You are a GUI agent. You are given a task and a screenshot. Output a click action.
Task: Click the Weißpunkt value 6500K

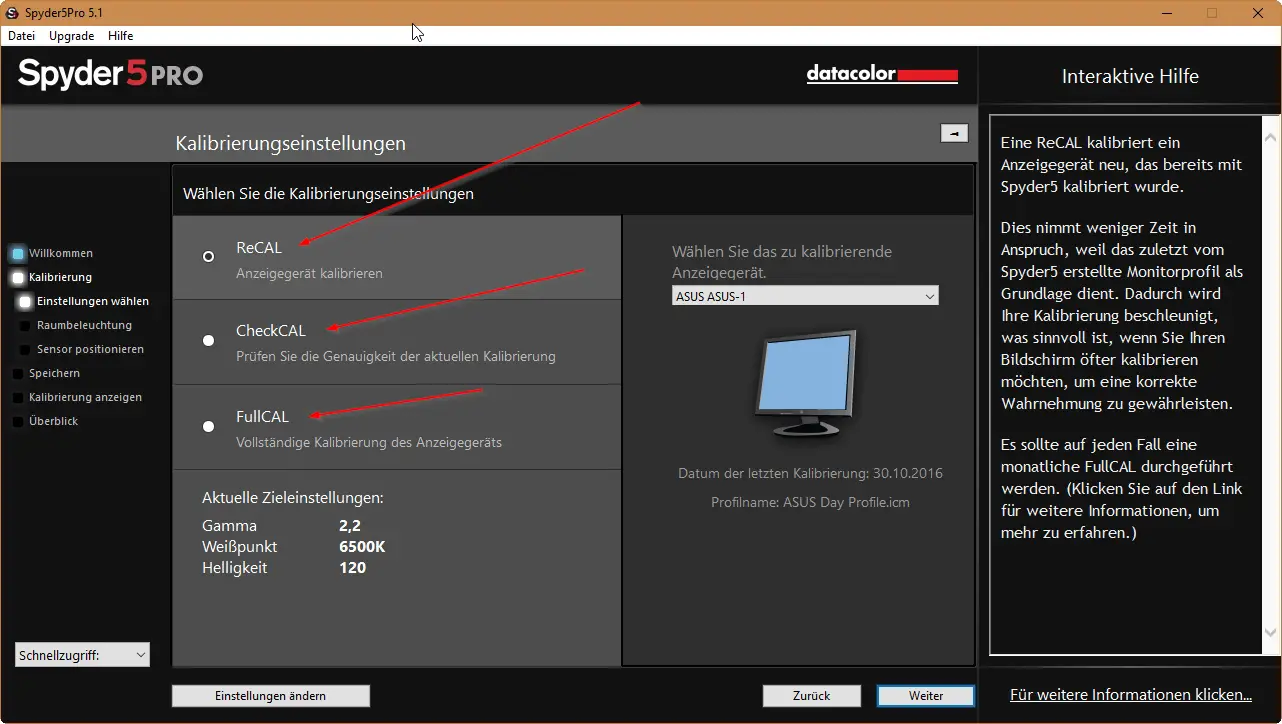(362, 547)
